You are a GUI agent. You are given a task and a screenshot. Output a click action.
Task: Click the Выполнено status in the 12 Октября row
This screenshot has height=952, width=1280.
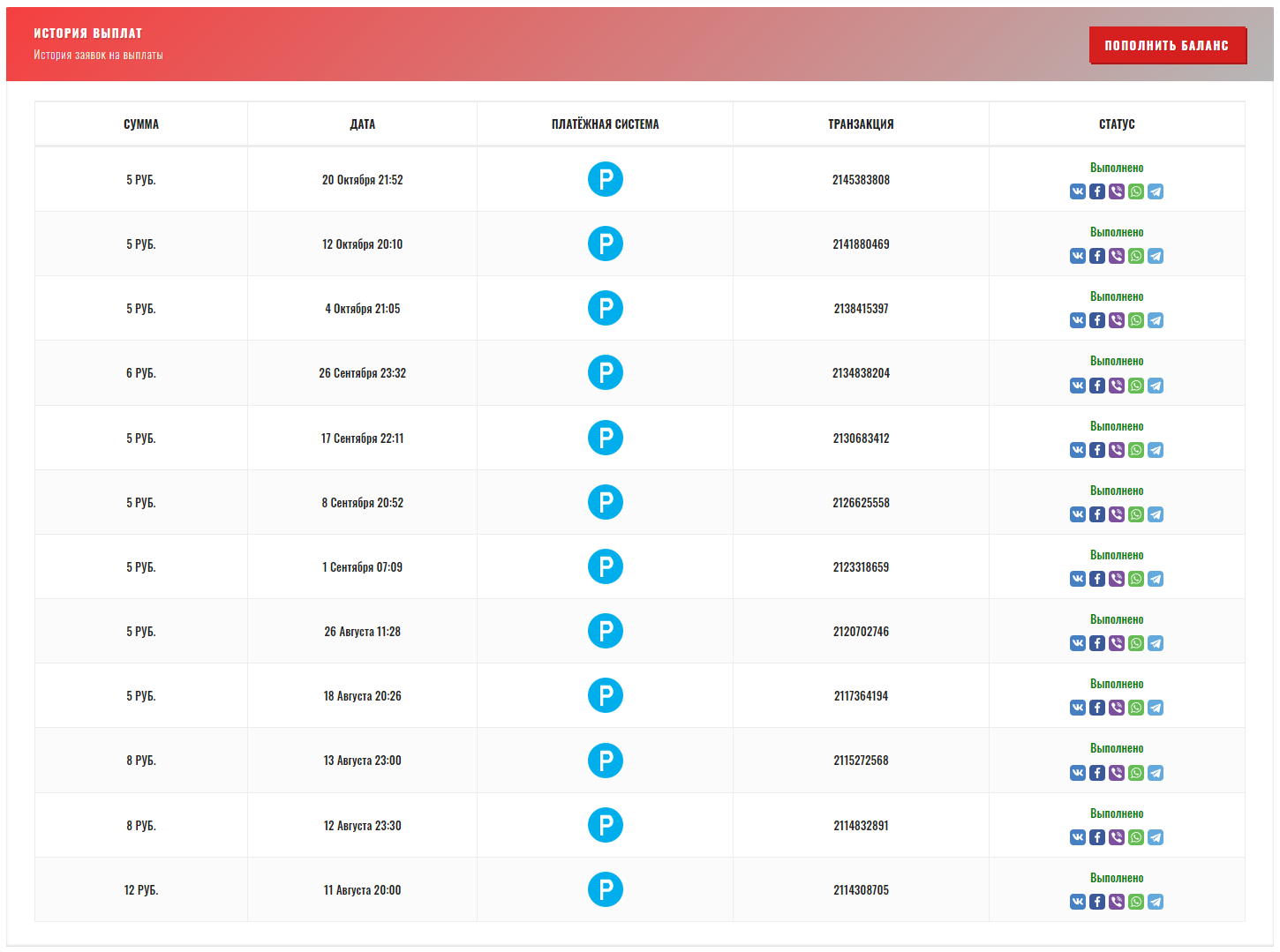[x=1117, y=232]
